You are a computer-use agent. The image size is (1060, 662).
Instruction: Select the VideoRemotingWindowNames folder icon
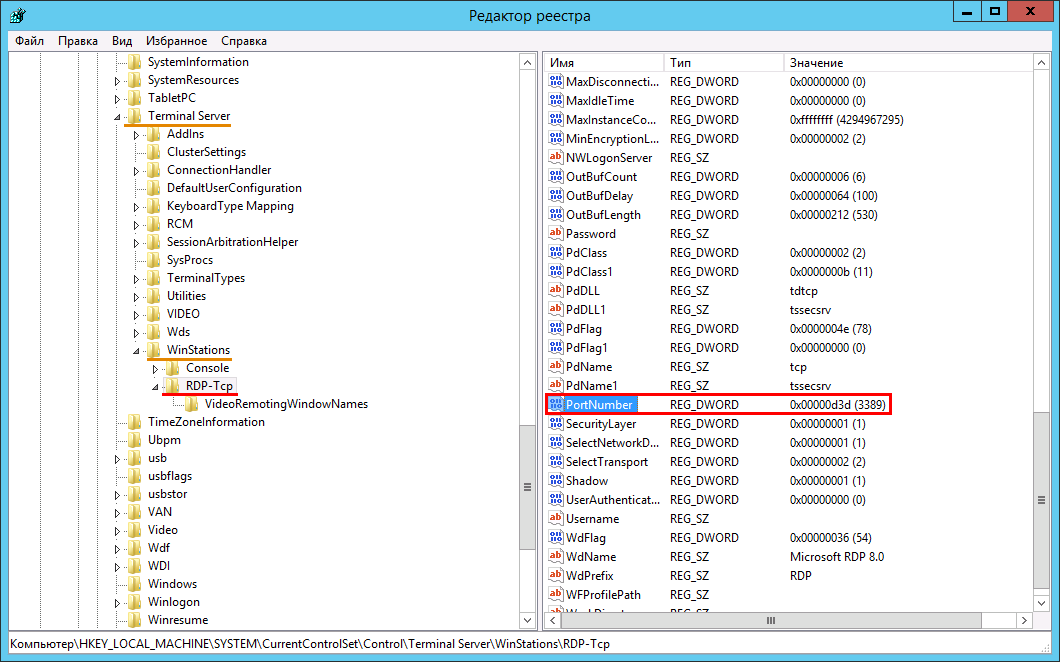(192, 404)
